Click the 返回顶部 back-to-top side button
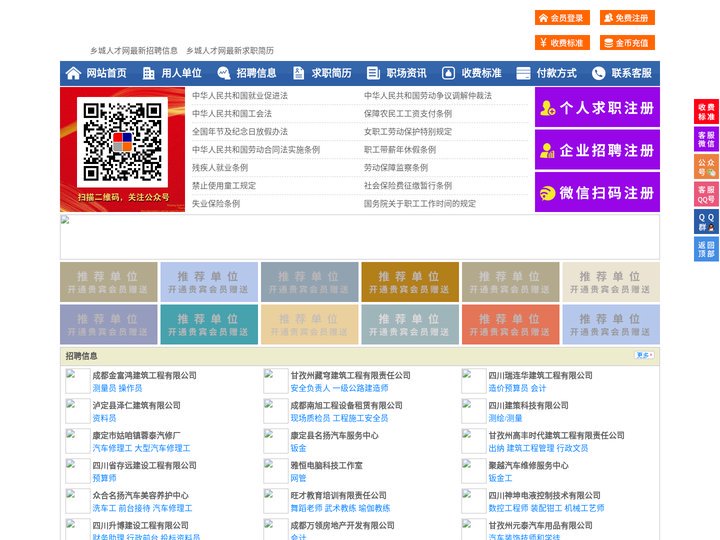Viewport: 720px width, 540px height. click(x=706, y=249)
